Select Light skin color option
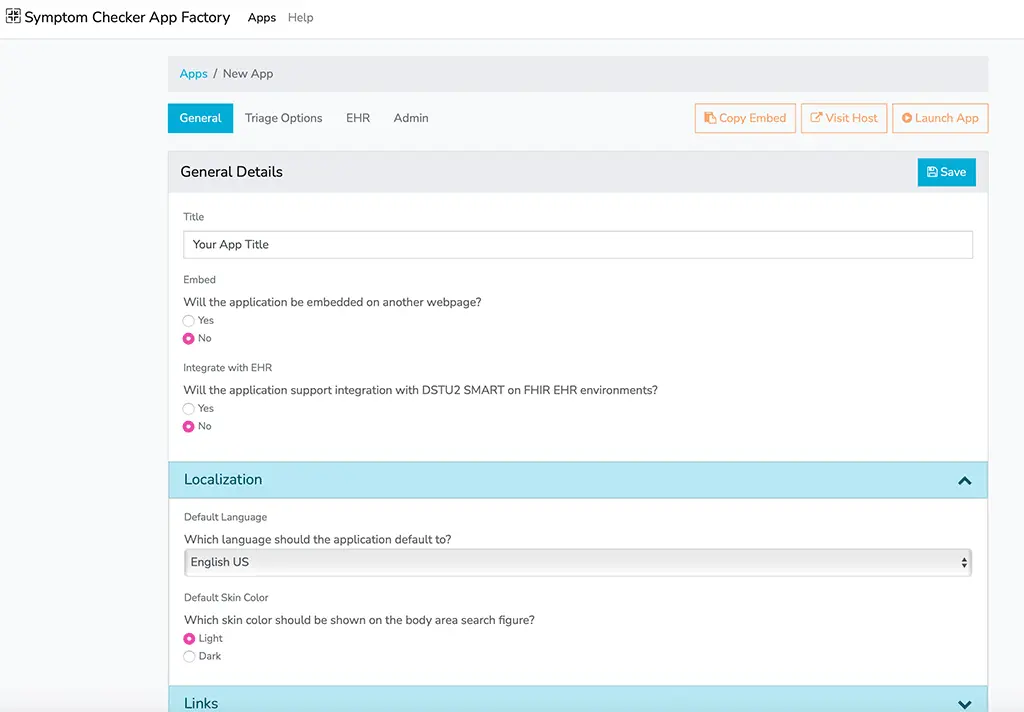 coord(189,638)
